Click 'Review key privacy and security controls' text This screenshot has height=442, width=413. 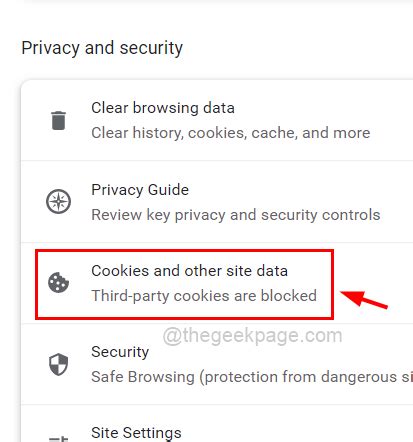(236, 215)
